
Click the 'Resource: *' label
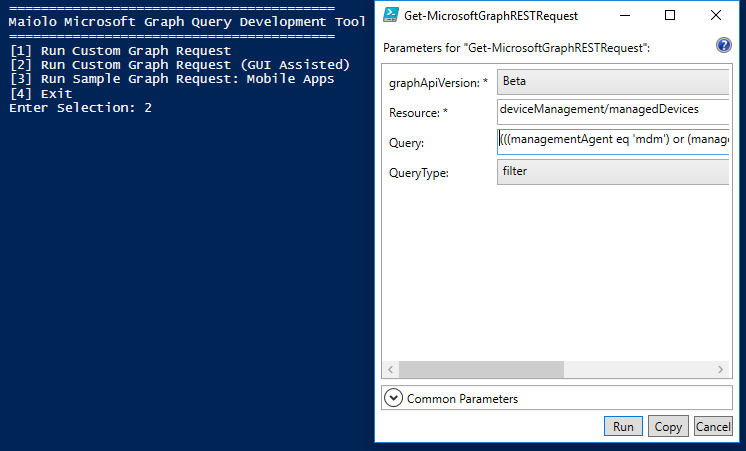[x=418, y=113]
